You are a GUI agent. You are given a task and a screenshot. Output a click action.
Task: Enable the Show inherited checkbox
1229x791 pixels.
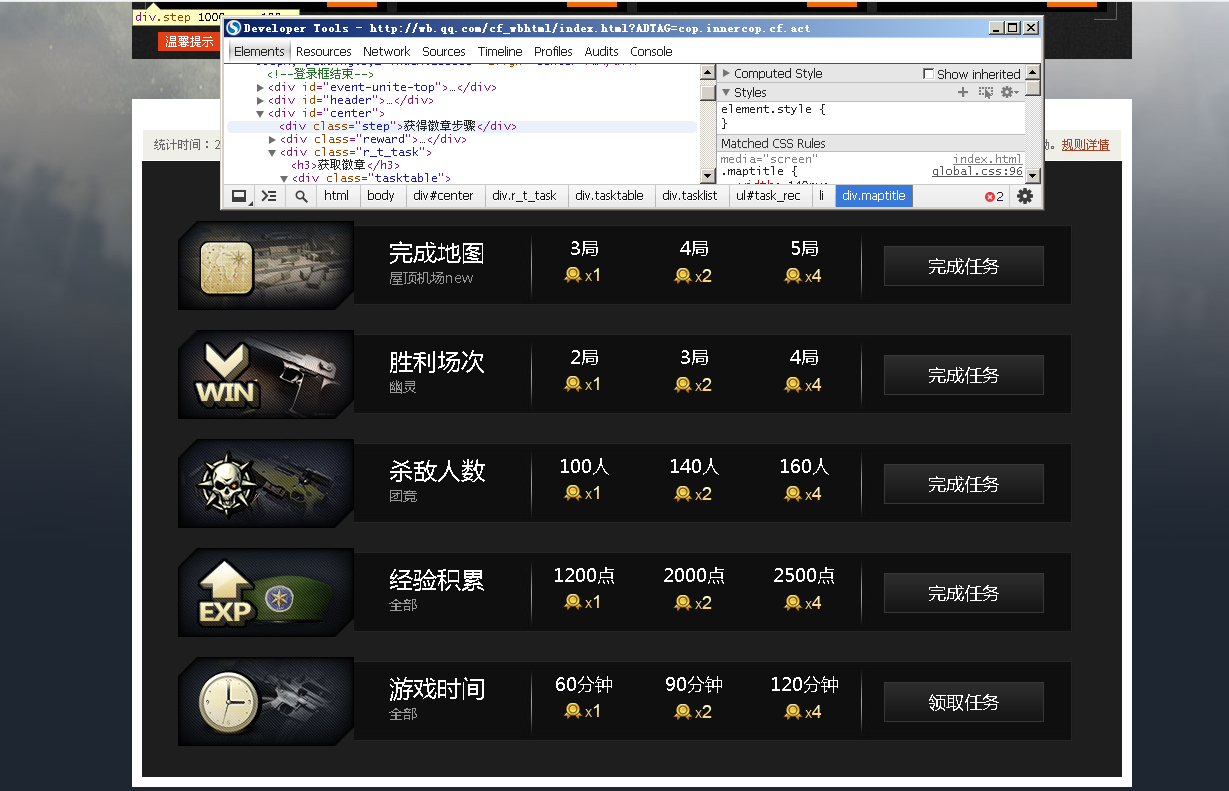[929, 74]
